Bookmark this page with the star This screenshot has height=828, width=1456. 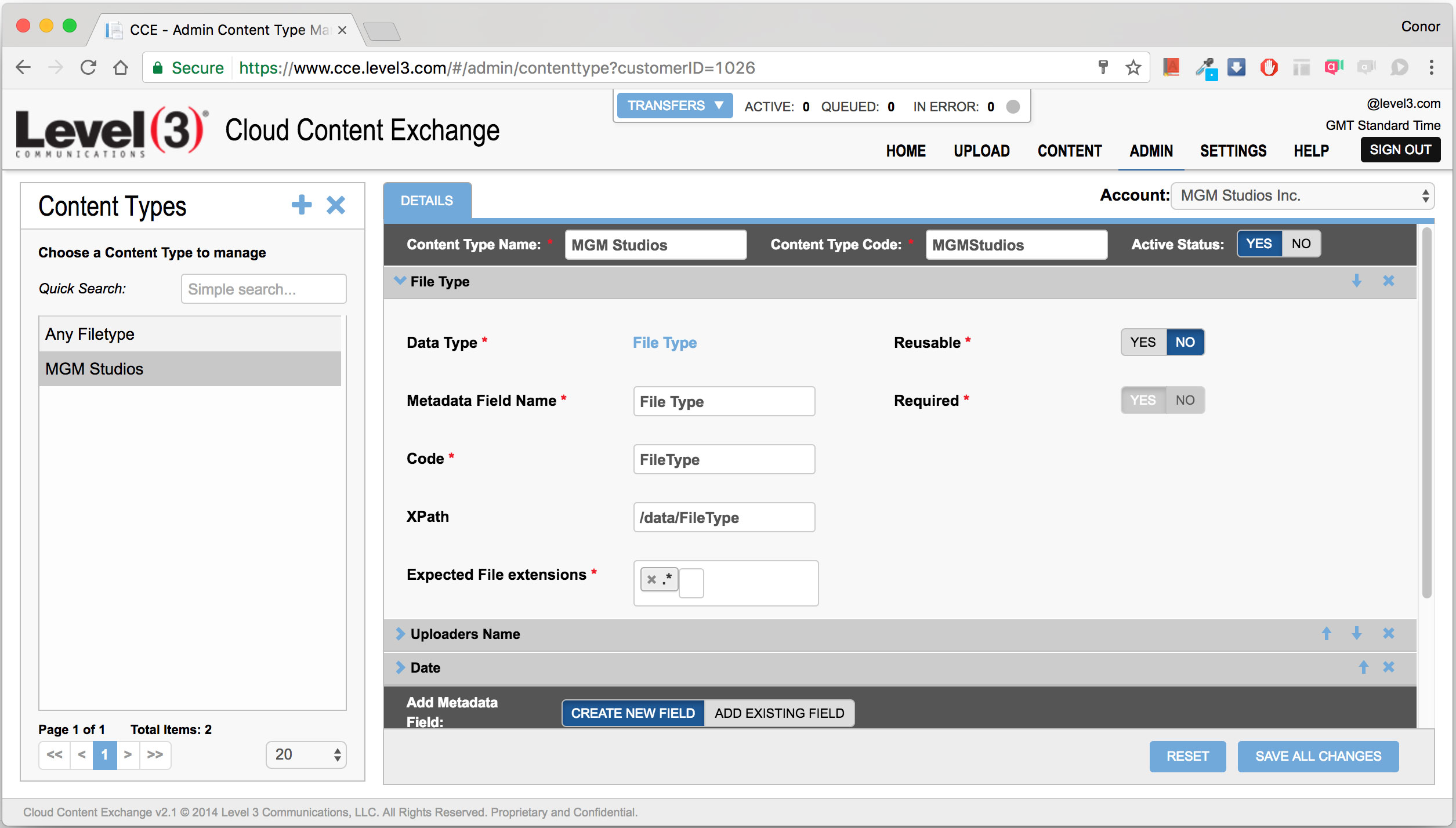[x=1133, y=67]
